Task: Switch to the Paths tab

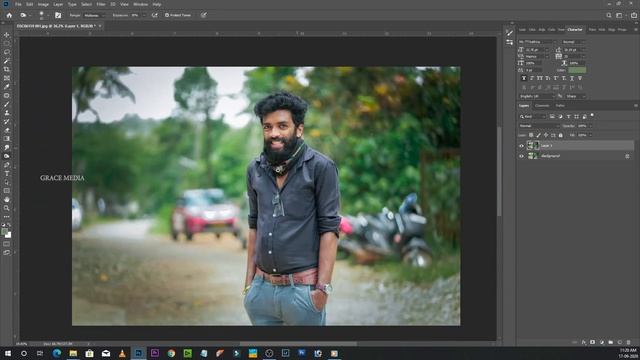Action: 560,106
